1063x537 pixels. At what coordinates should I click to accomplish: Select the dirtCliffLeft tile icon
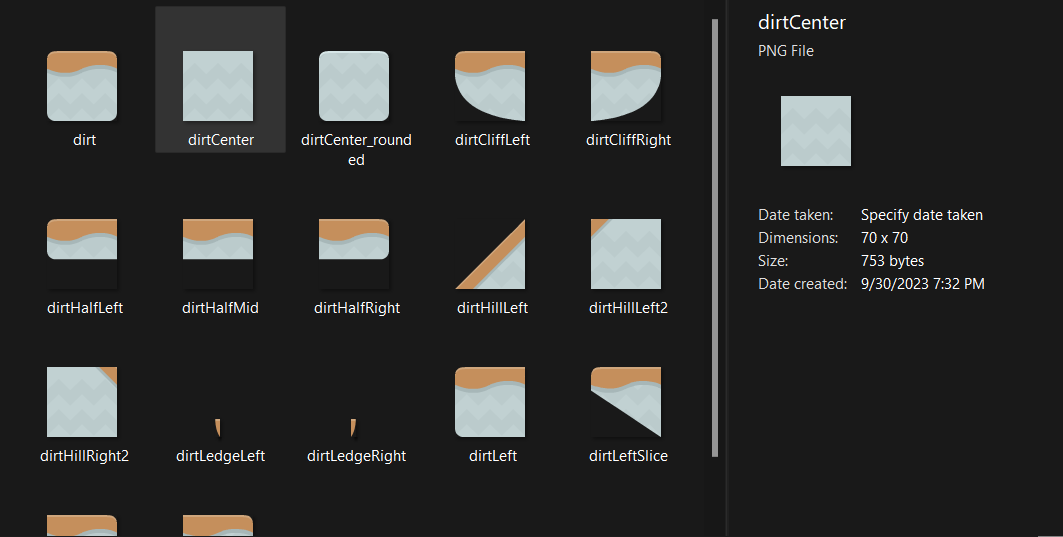(x=490, y=86)
